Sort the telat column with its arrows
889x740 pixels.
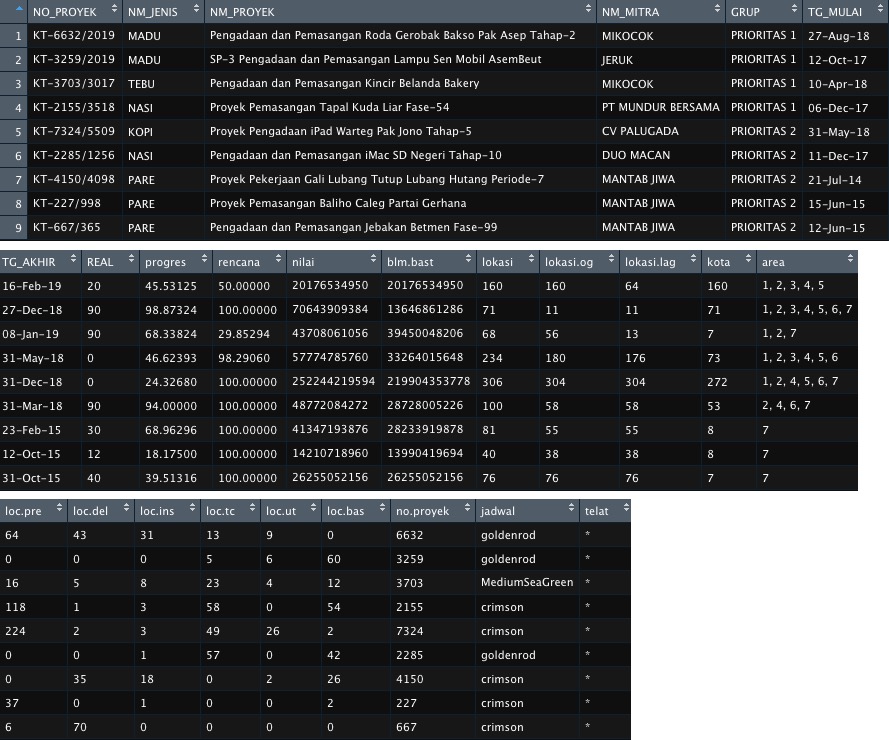(x=621, y=511)
